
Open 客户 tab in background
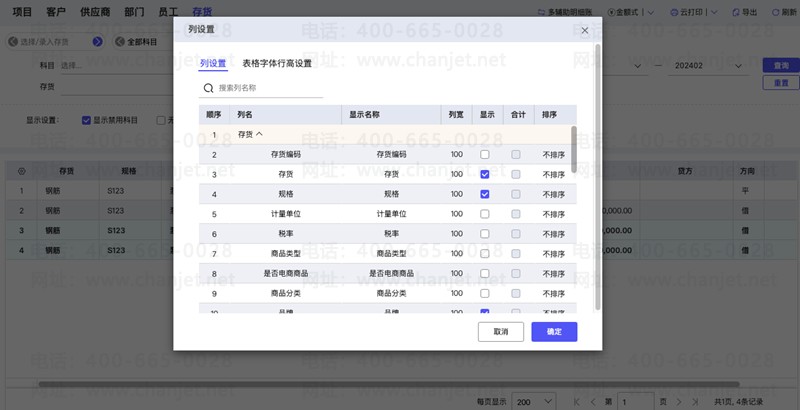[56, 12]
